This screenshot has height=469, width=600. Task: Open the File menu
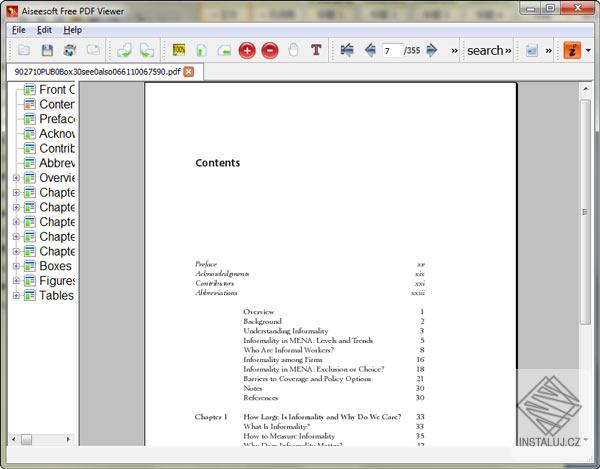click(18, 30)
